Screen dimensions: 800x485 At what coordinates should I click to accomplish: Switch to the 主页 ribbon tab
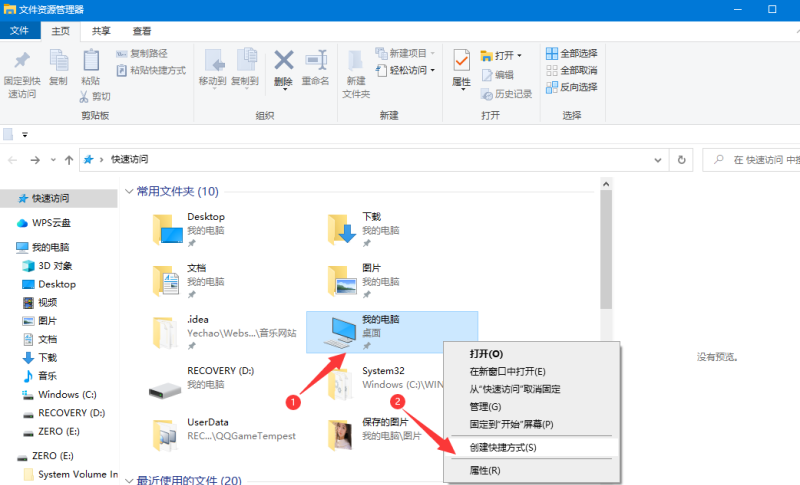point(61,31)
